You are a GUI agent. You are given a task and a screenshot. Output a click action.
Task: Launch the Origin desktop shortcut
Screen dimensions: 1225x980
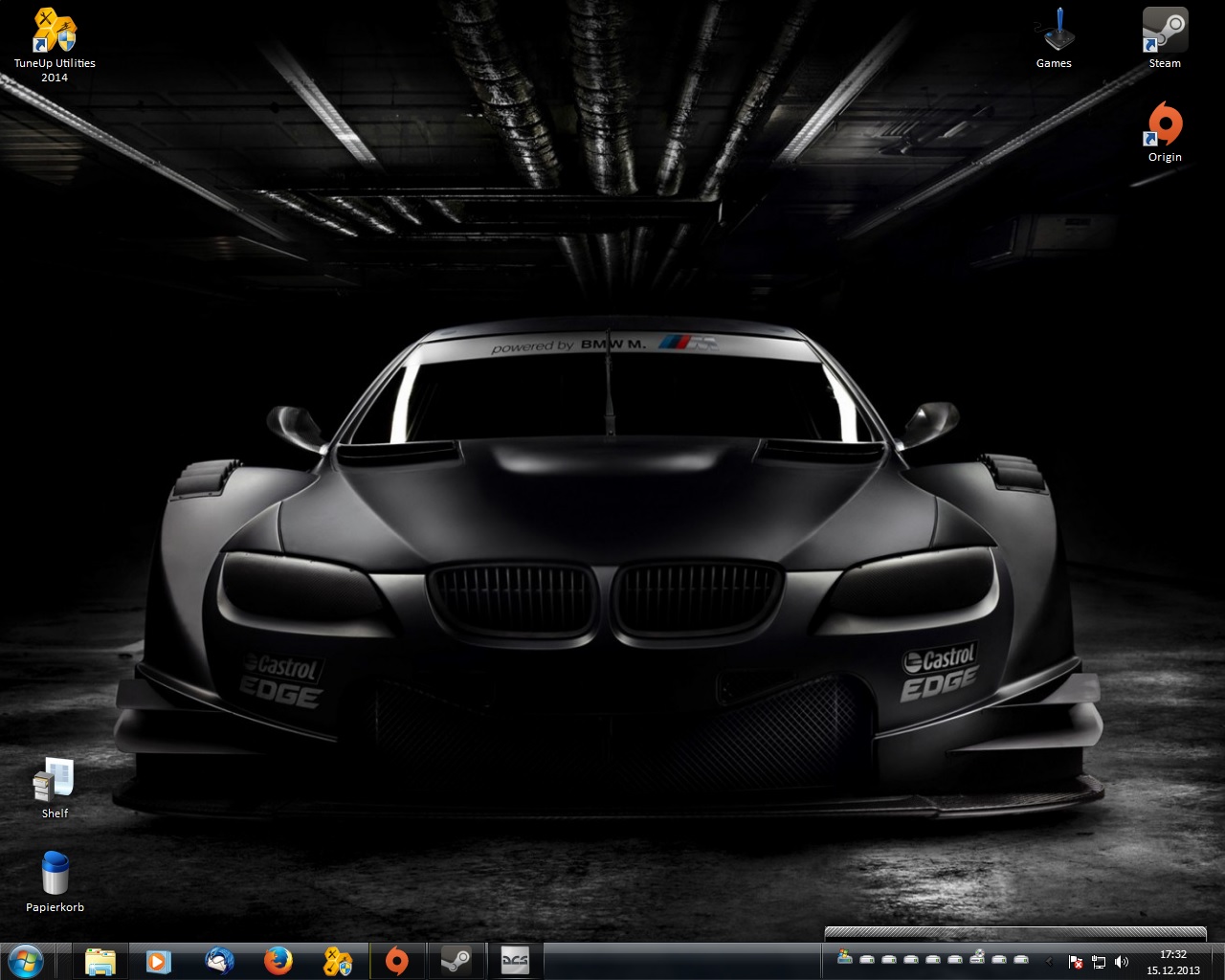click(1165, 132)
